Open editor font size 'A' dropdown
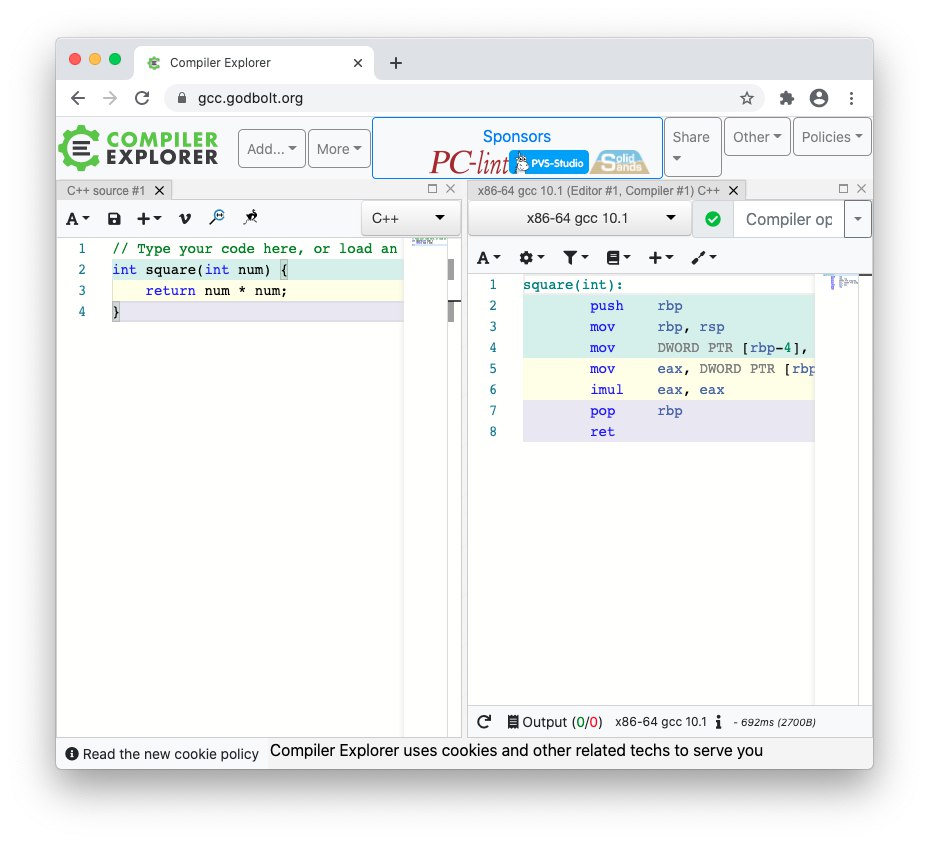 78,219
